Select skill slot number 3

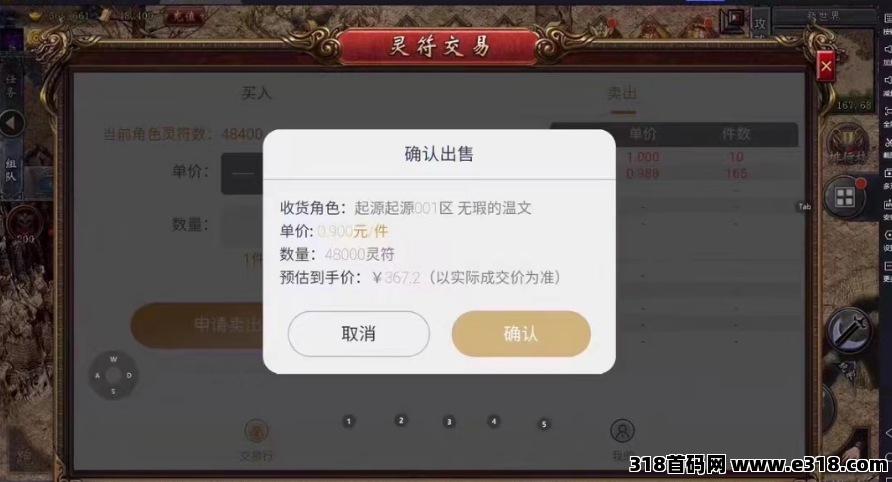tap(449, 422)
